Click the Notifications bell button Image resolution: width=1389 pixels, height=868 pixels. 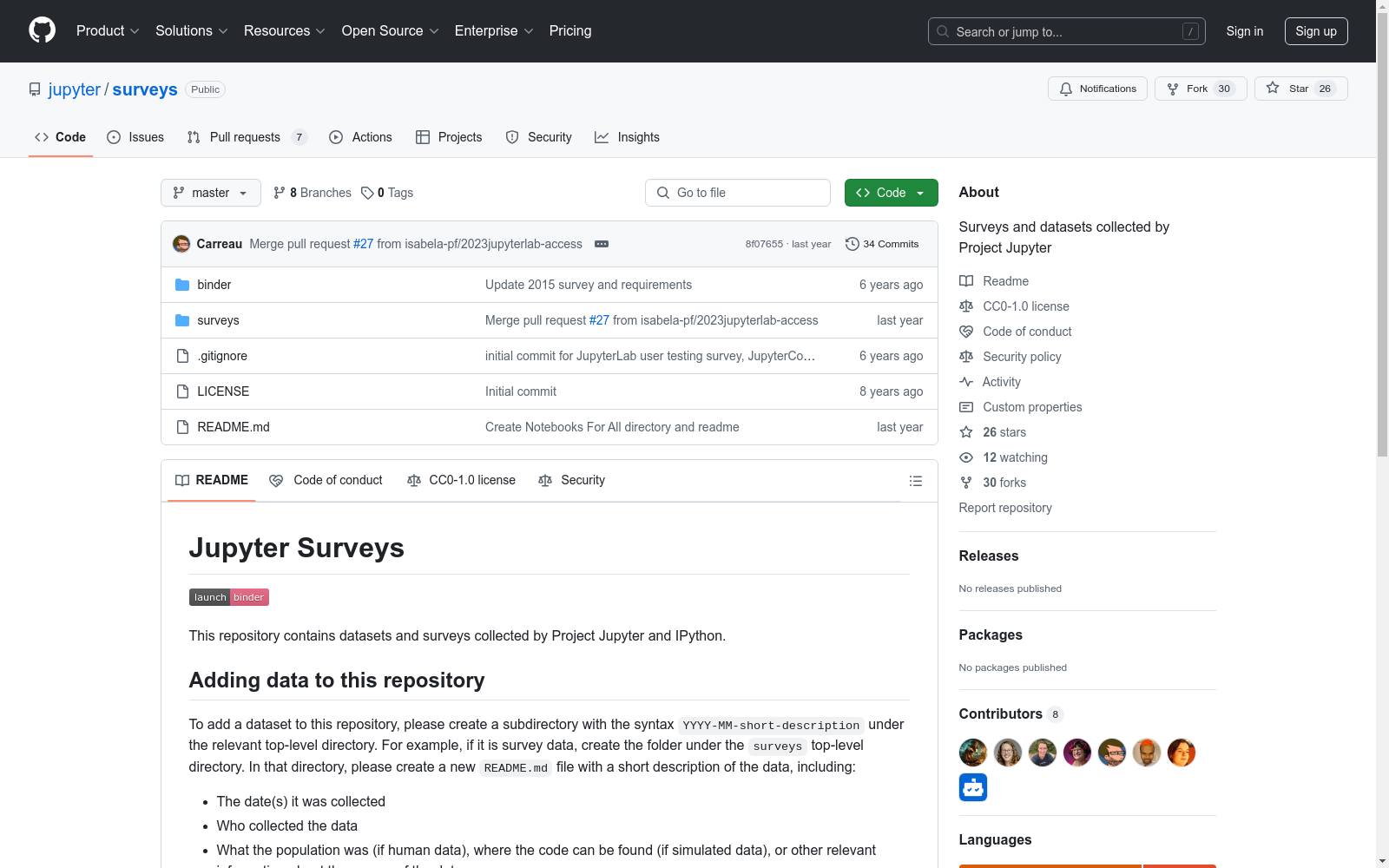click(1097, 89)
